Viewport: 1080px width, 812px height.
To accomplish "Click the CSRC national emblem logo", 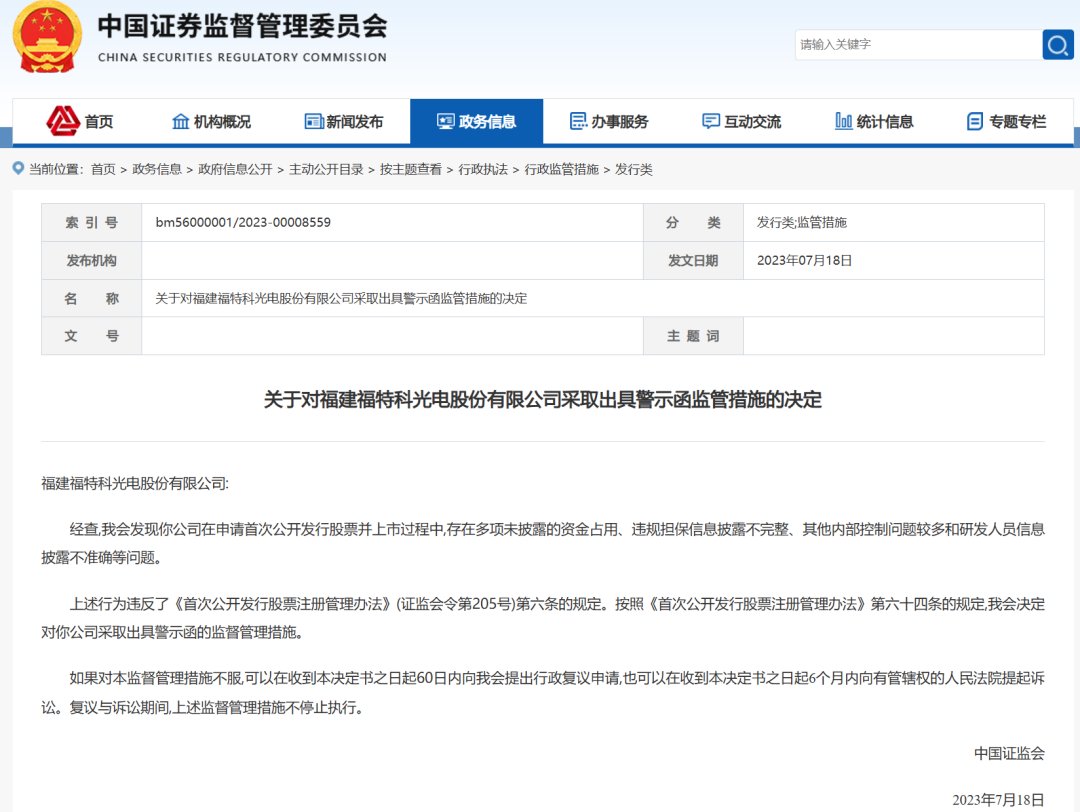I will [47, 37].
